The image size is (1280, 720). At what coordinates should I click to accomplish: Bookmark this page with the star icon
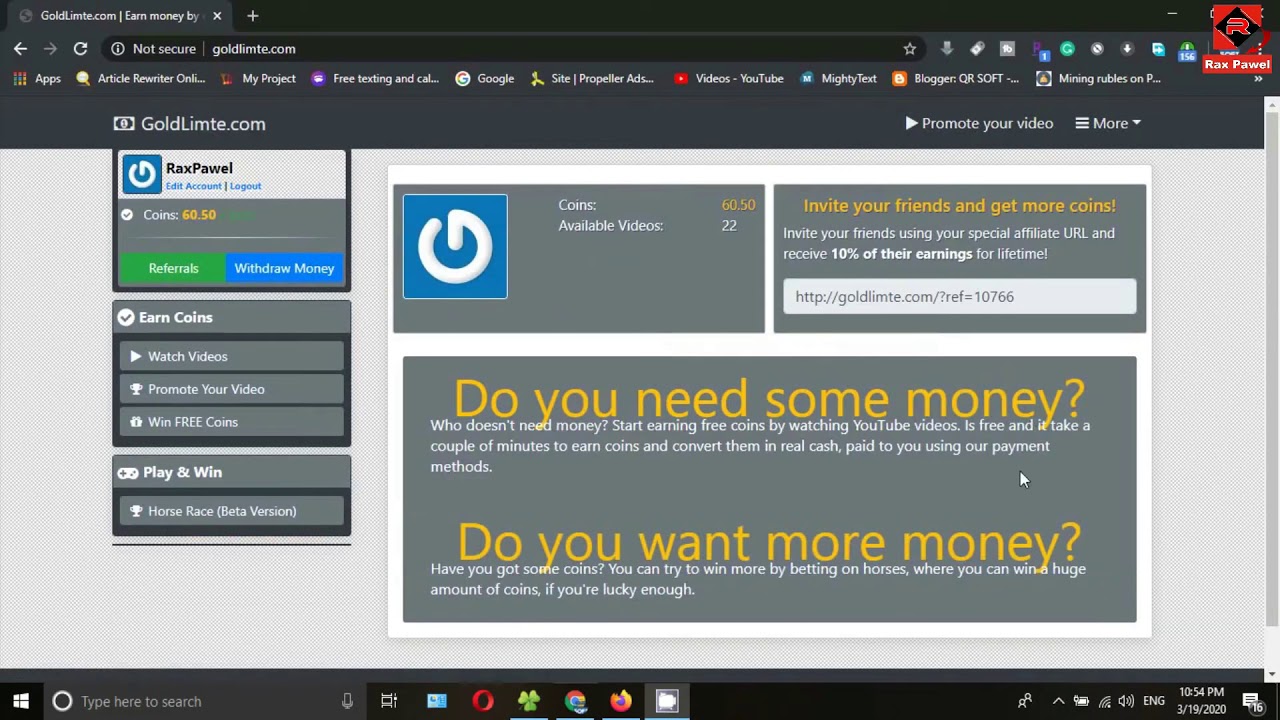pyautogui.click(x=909, y=48)
